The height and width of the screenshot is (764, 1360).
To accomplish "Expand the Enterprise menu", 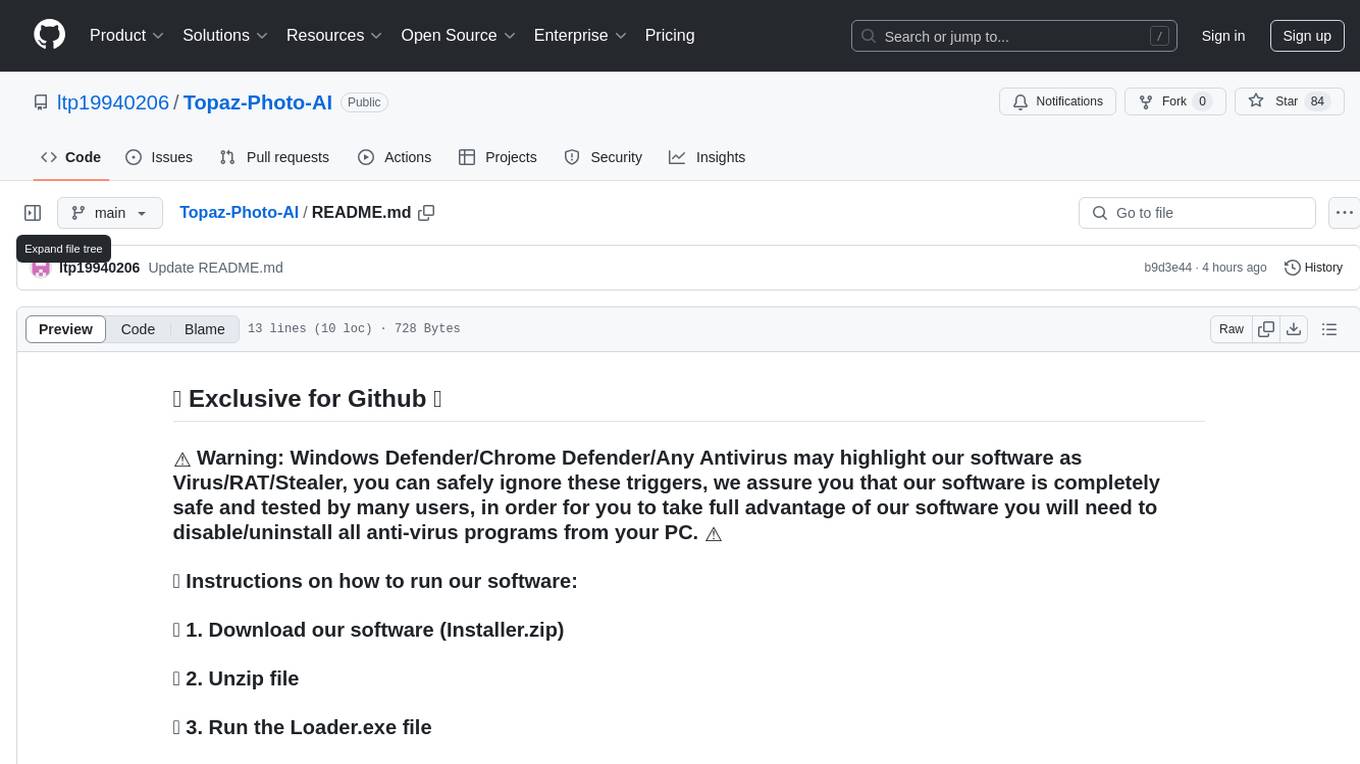I will pyautogui.click(x=580, y=35).
